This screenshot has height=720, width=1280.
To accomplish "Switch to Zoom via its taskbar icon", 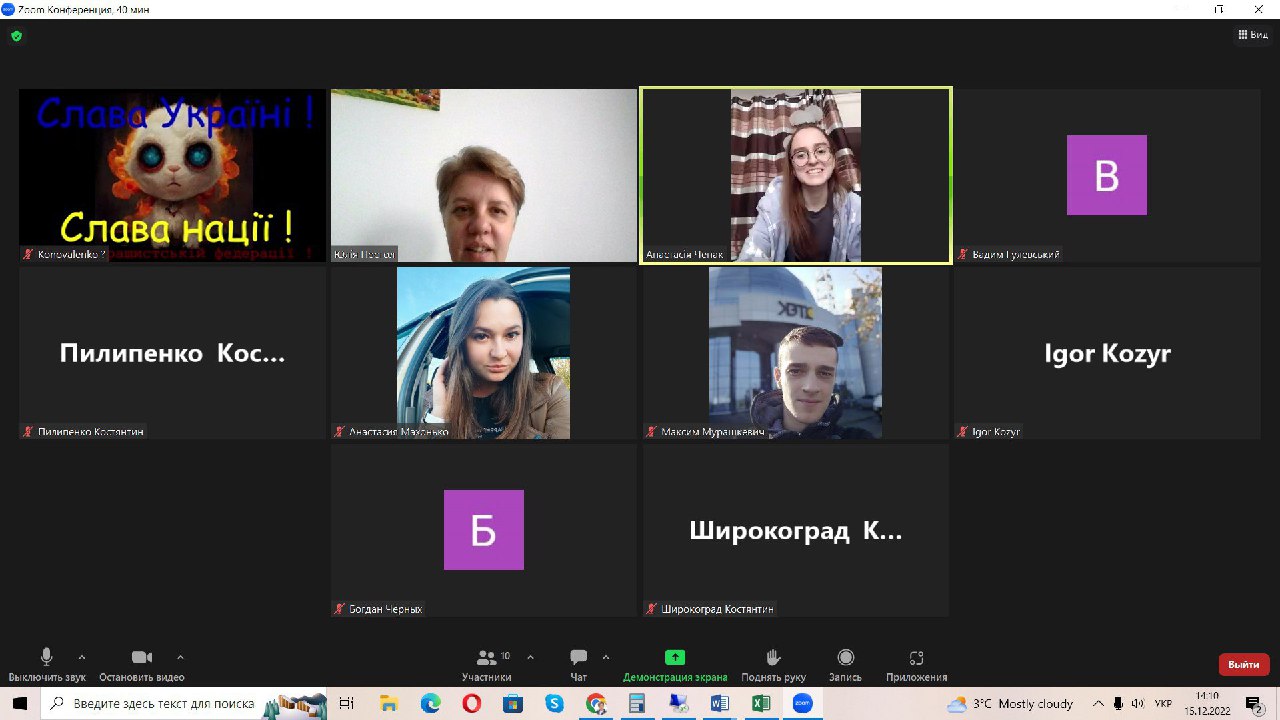I will pyautogui.click(x=802, y=704).
